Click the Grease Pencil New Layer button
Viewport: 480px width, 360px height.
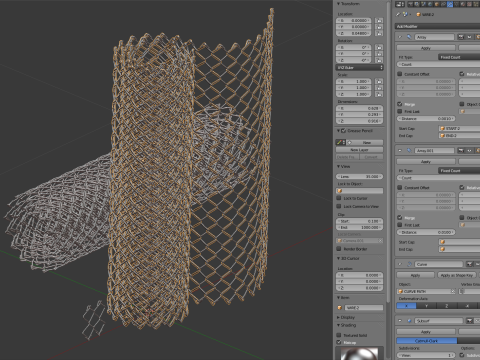[x=360, y=150]
